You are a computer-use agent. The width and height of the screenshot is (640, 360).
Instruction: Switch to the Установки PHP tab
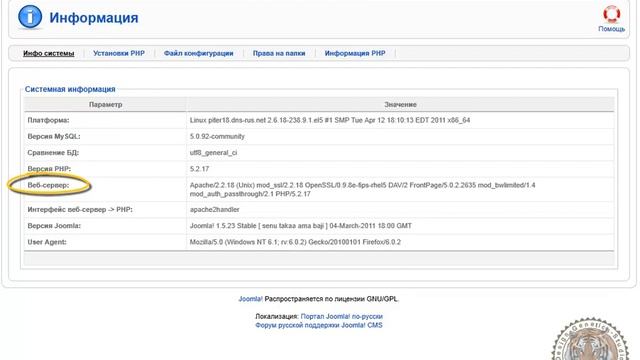(x=119, y=53)
